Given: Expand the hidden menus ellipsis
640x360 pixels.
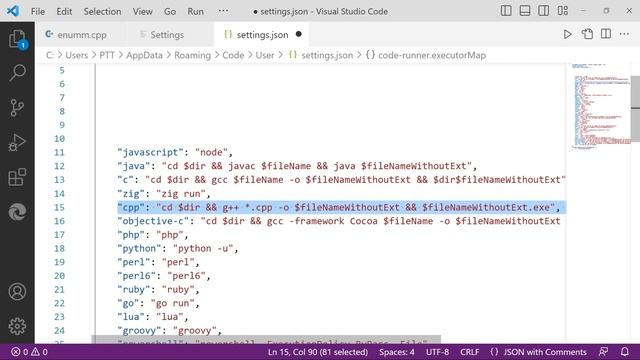Looking at the screenshot, I should click(223, 11).
